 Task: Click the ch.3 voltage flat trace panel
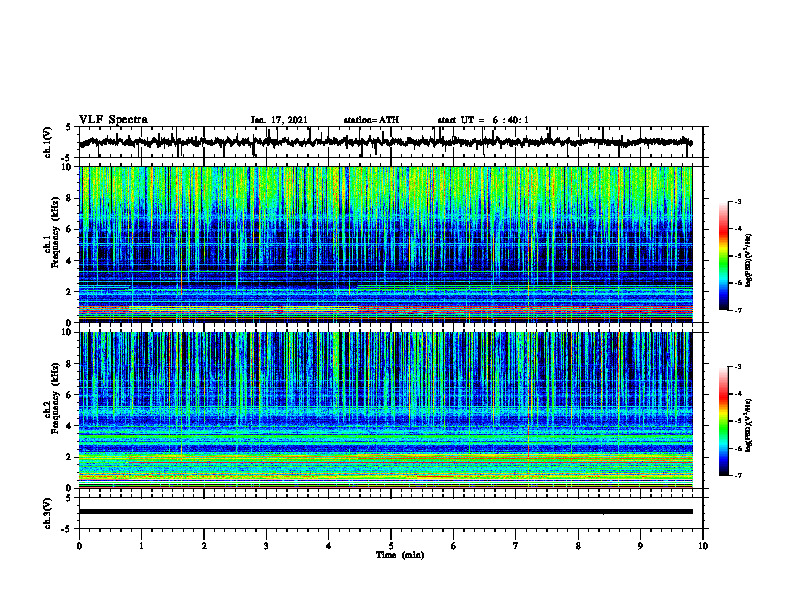(x=391, y=513)
